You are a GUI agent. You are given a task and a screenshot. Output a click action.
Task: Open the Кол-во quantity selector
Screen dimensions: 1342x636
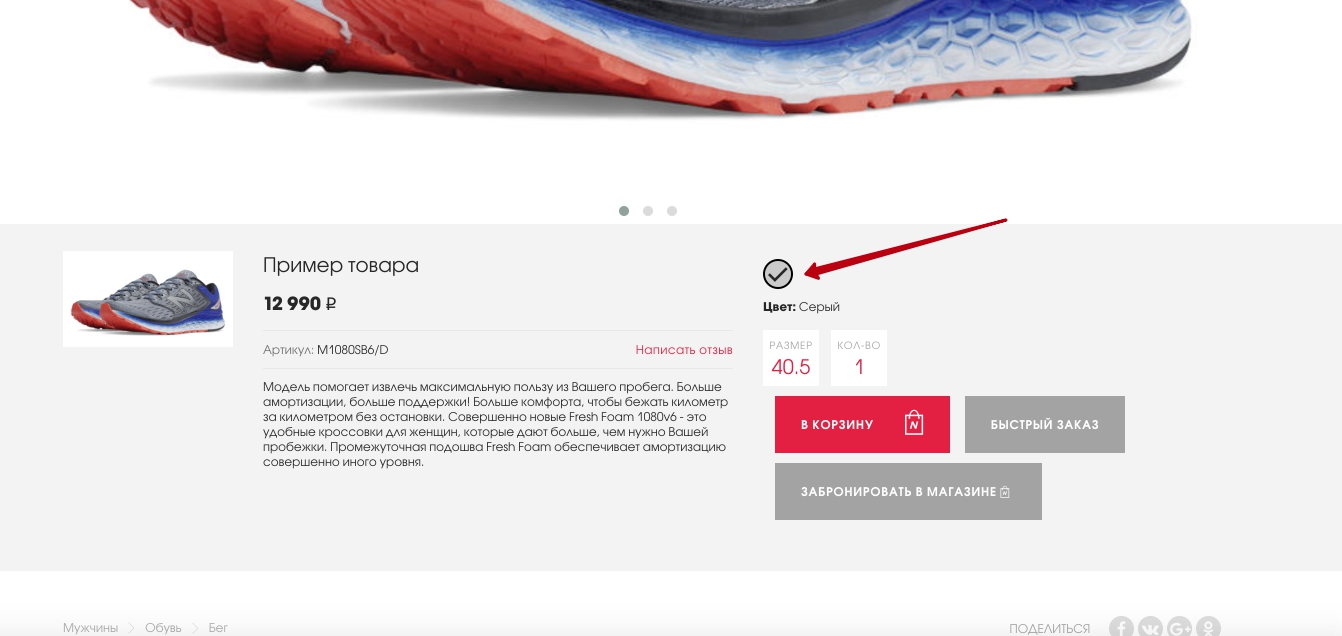coord(859,358)
